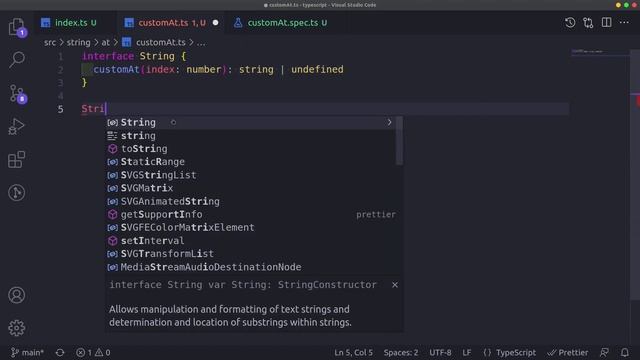Viewport: 640px width, 360px height.
Task: Select the SVGAnimatedString suggestion
Action: pyautogui.click(x=250, y=201)
